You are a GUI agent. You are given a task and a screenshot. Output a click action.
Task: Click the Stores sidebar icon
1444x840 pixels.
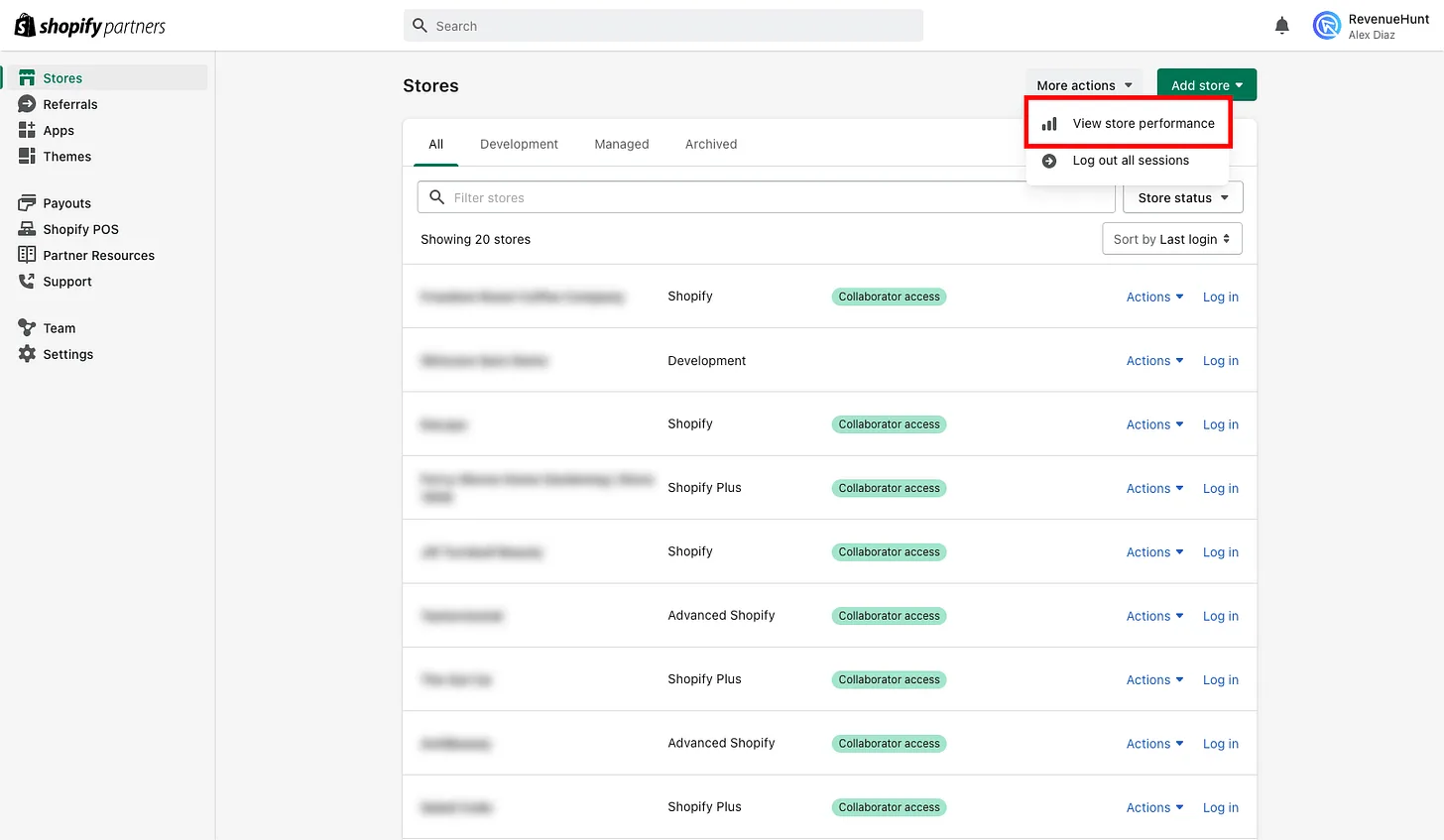point(27,78)
